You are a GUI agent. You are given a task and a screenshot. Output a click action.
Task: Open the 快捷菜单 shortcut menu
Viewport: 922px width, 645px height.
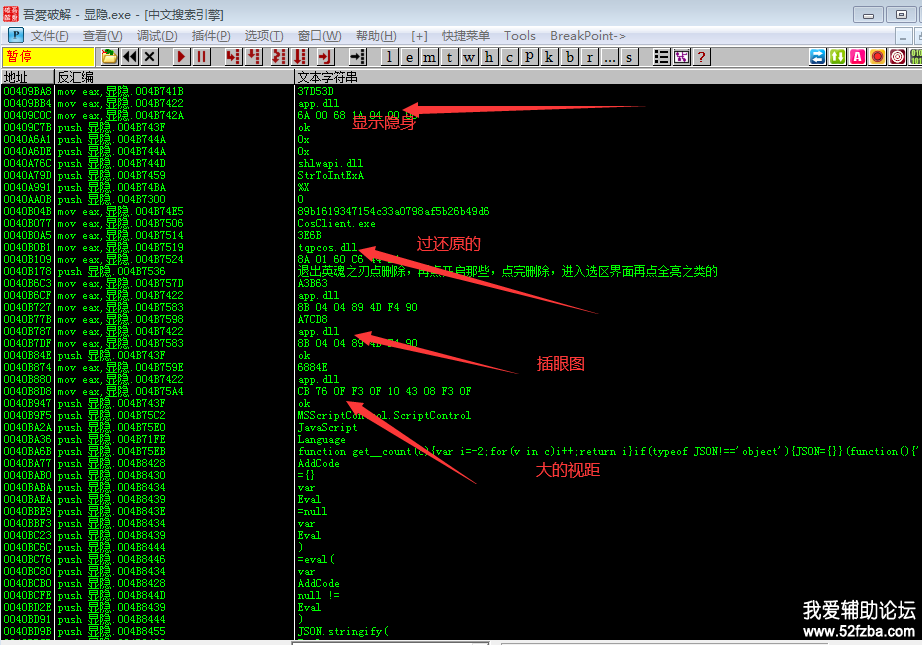point(466,36)
